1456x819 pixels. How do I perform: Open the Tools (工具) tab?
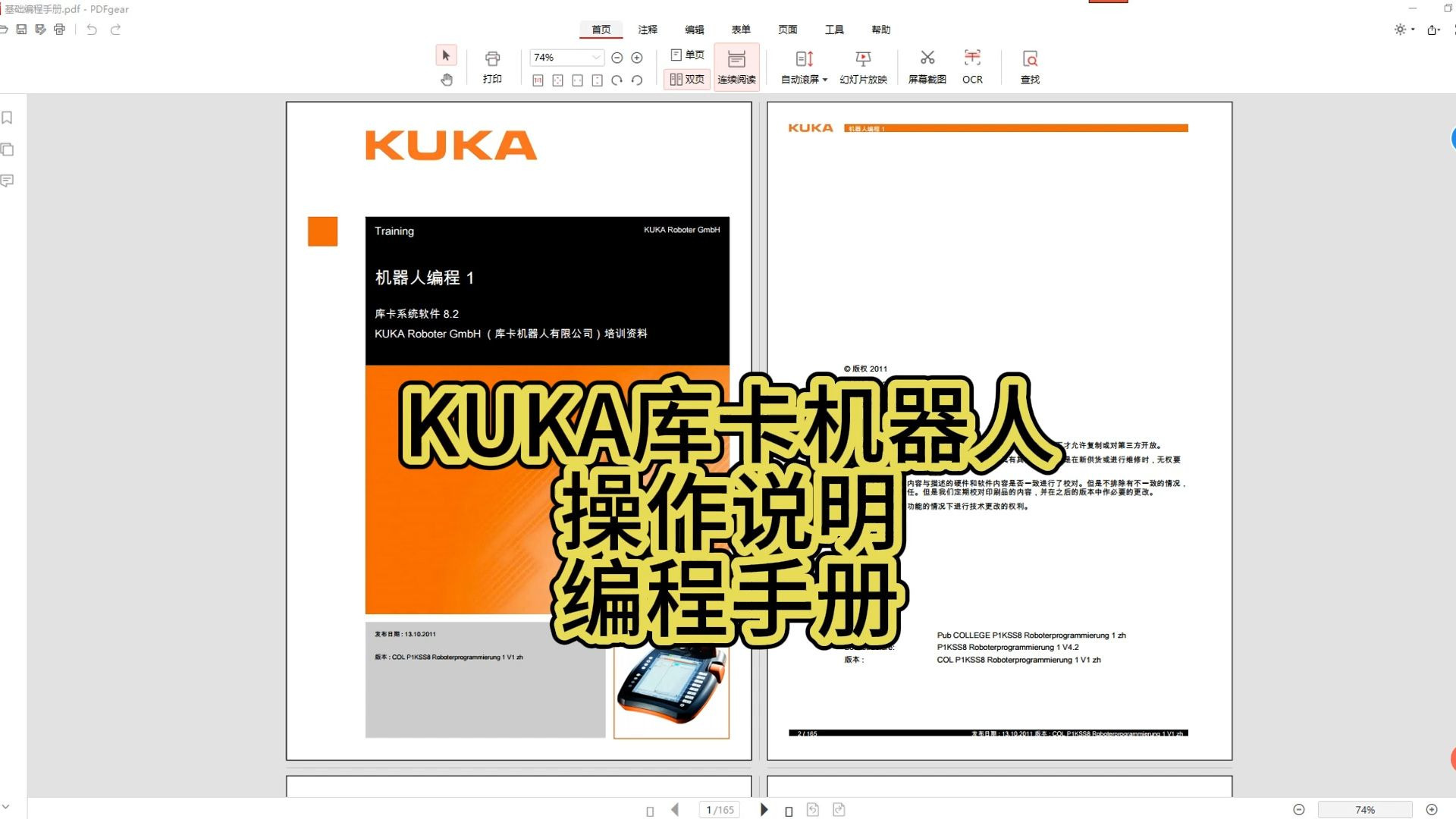(834, 30)
